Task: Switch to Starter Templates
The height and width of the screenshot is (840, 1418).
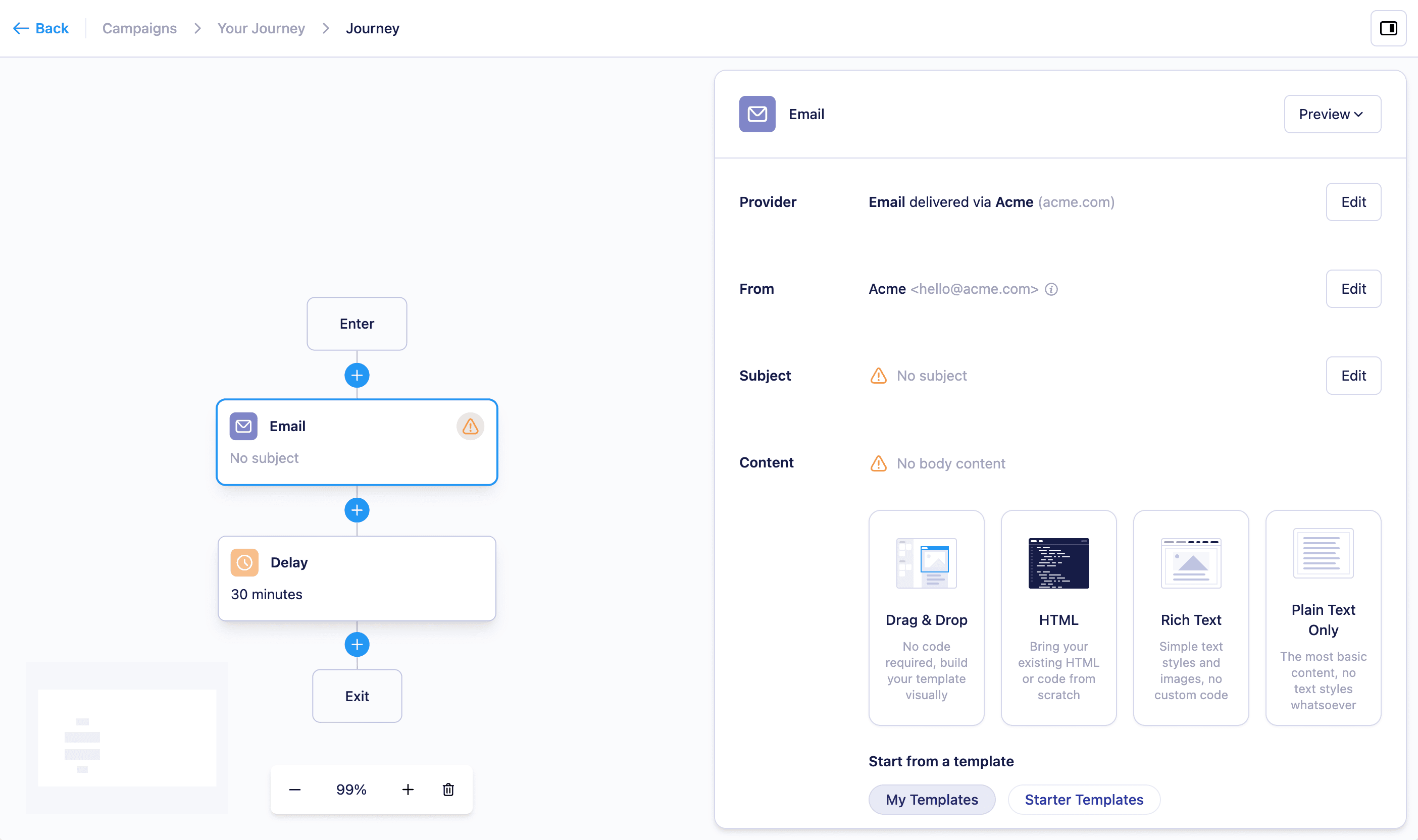Action: (x=1084, y=799)
